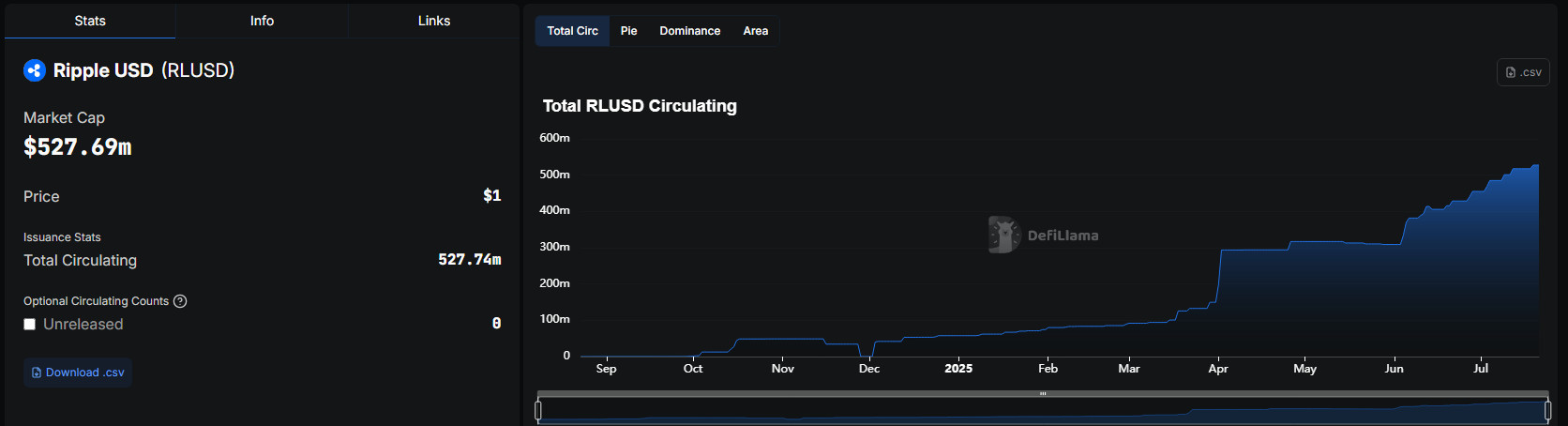Click the Market Cap label
This screenshot has width=1568, height=426.
pyautogui.click(x=64, y=117)
